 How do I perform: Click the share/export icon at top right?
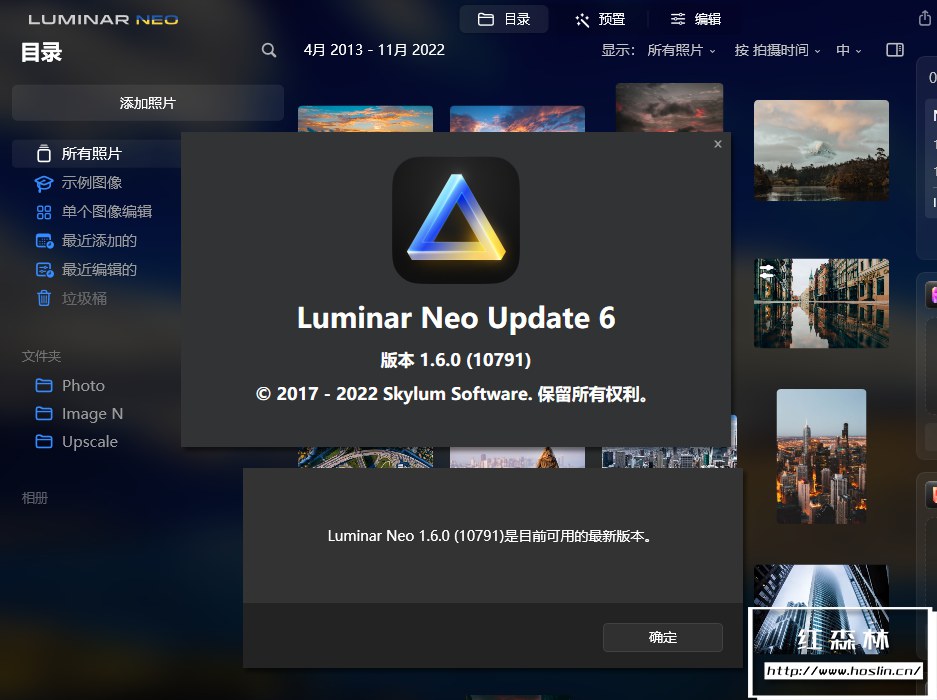pos(924,19)
